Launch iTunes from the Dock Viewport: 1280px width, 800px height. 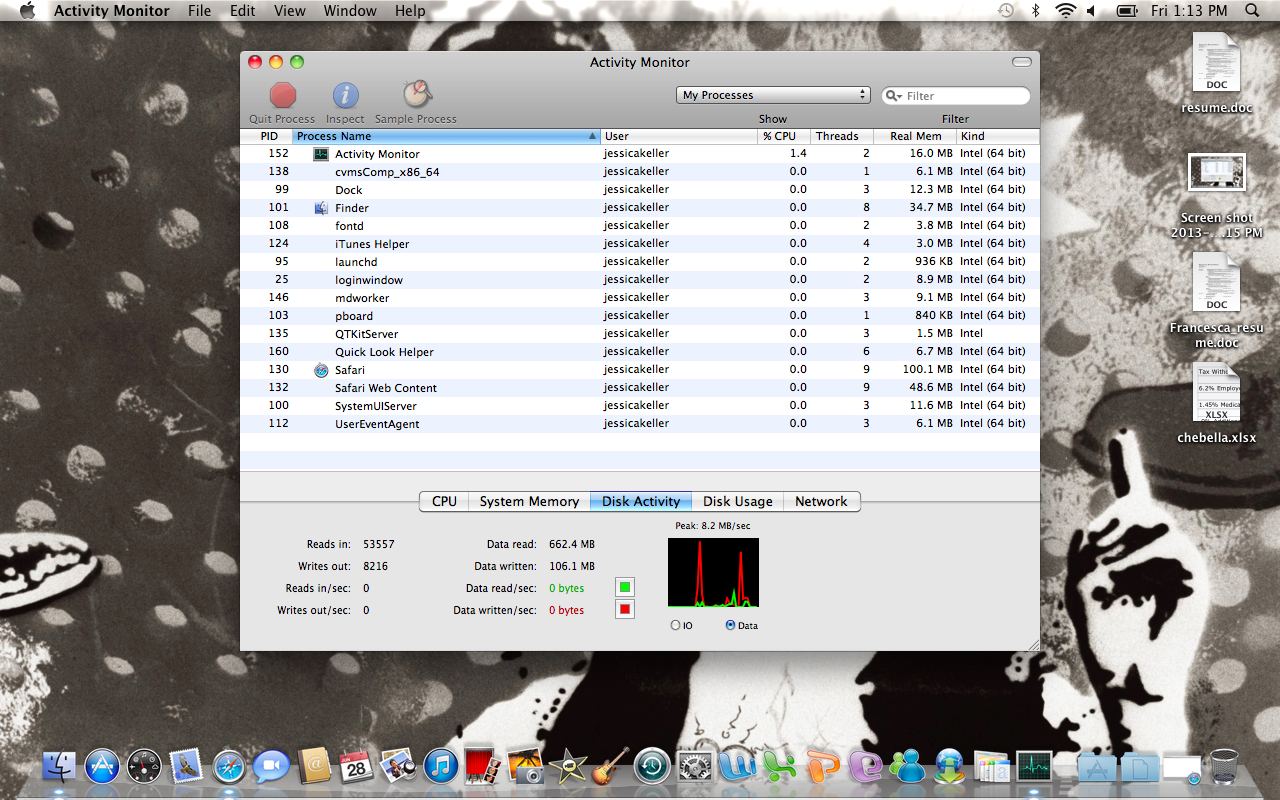(x=440, y=767)
